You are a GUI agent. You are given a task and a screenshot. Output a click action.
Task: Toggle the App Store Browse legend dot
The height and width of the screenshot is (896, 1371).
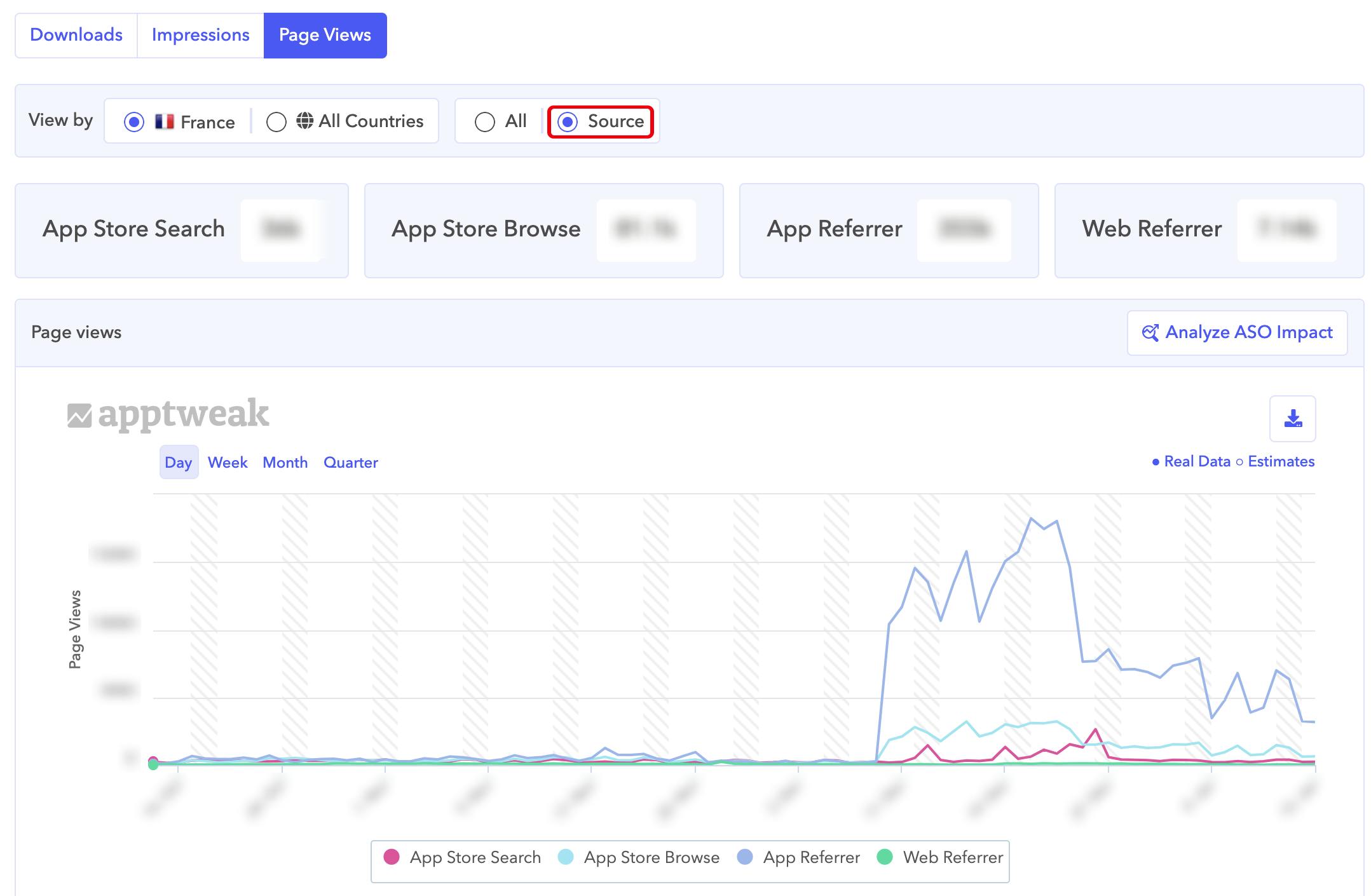click(565, 857)
